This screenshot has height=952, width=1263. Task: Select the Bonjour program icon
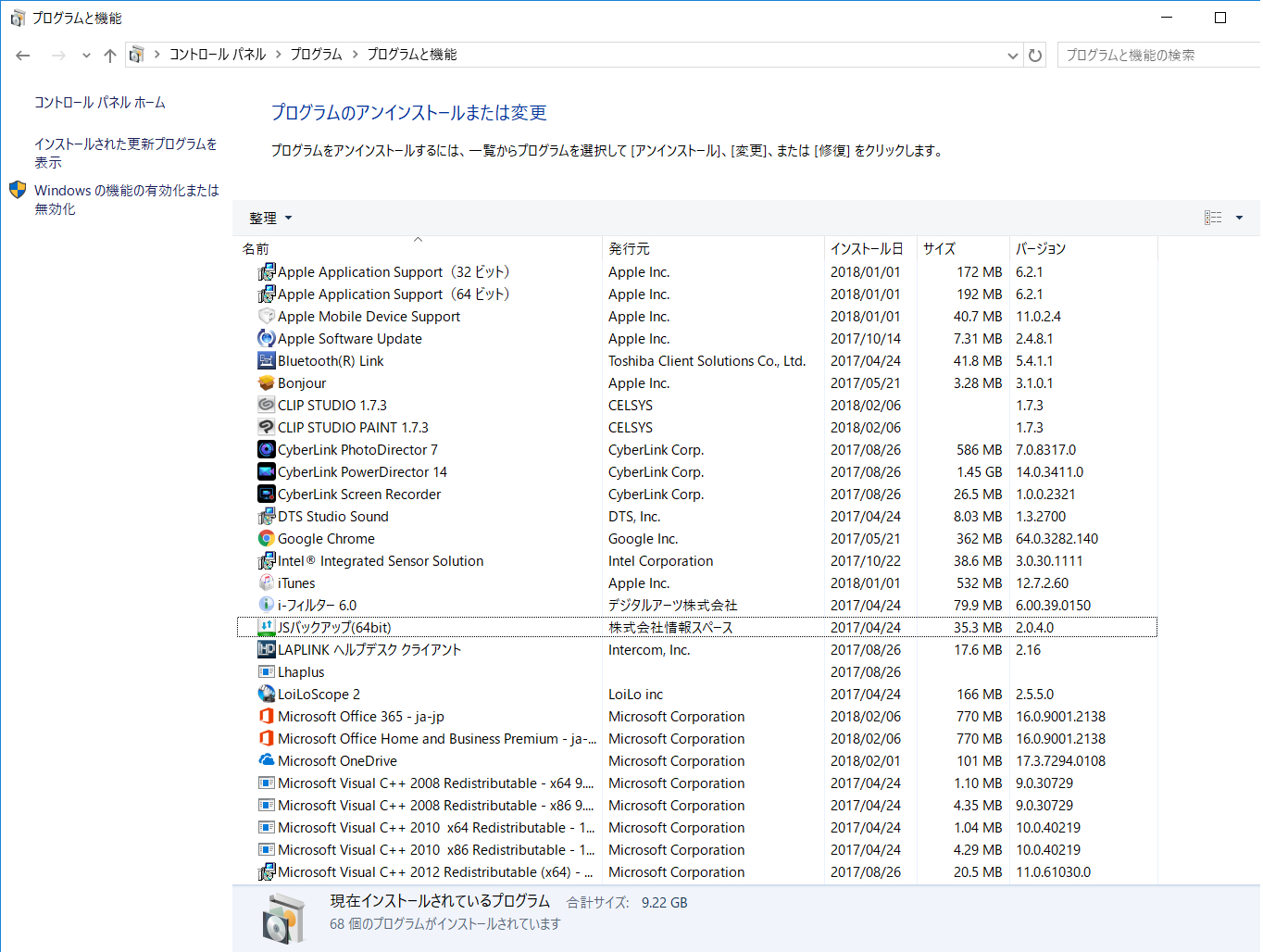pos(267,383)
